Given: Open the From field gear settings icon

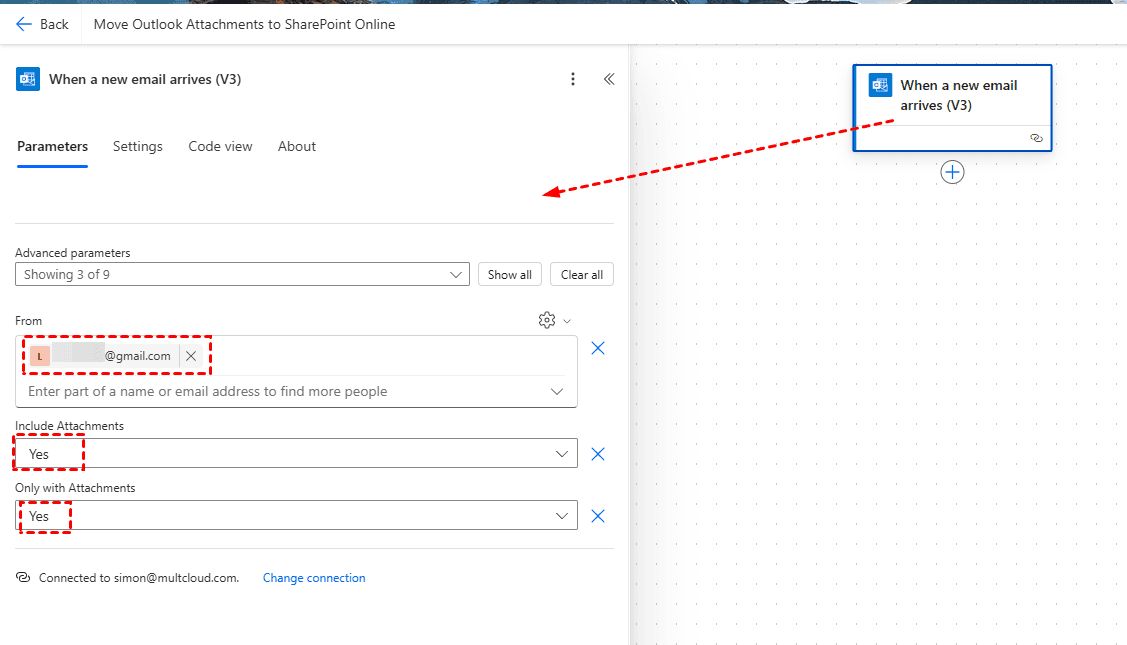Looking at the screenshot, I should [547, 320].
